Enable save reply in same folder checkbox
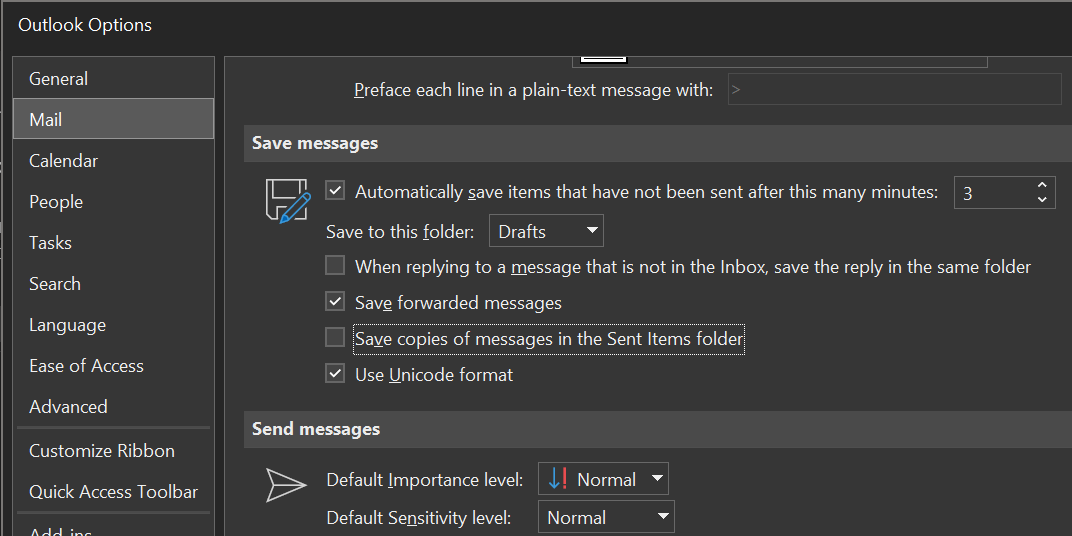The height and width of the screenshot is (536, 1072). [335, 266]
